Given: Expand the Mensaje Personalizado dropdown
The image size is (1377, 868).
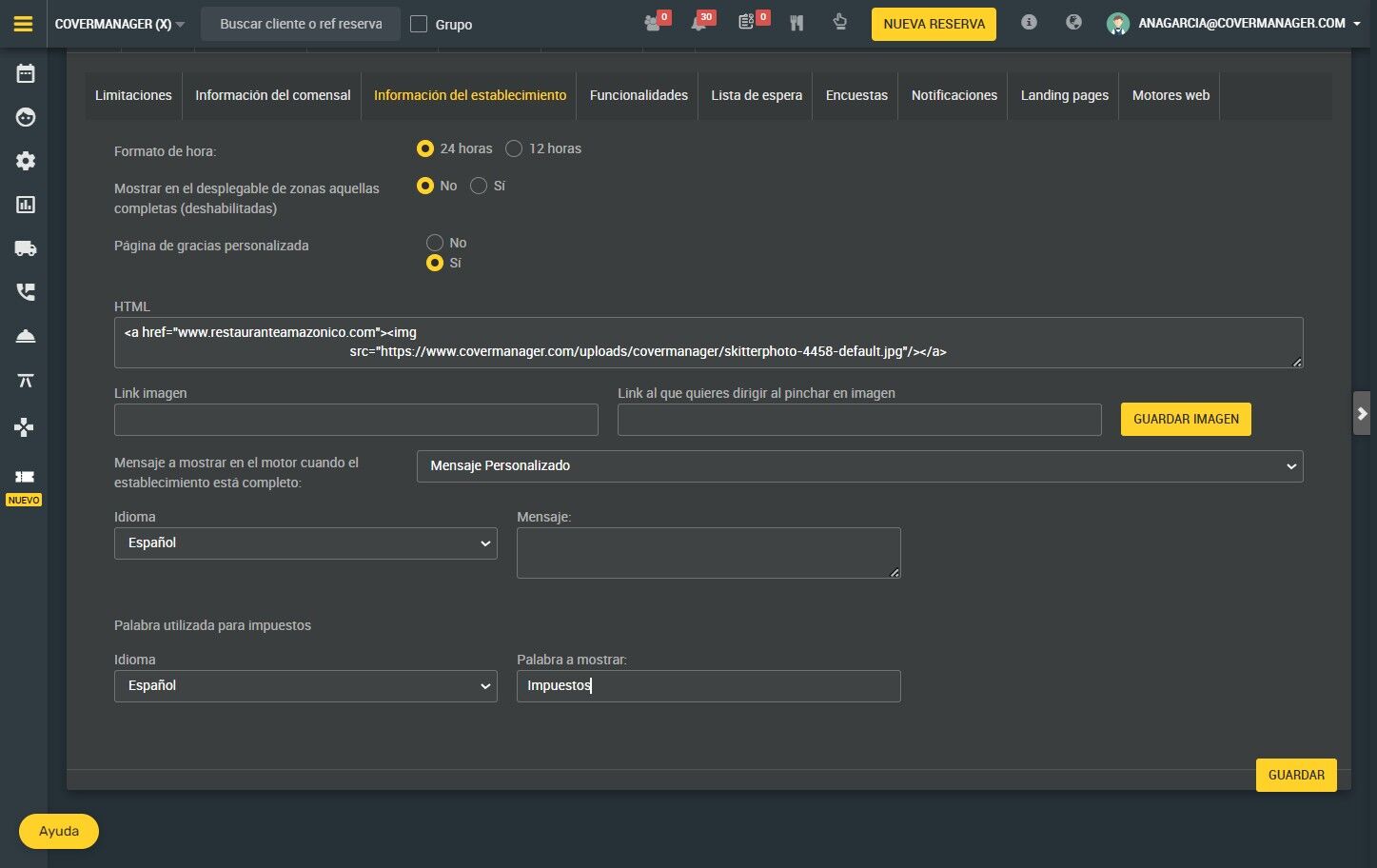Looking at the screenshot, I should click(x=859, y=466).
